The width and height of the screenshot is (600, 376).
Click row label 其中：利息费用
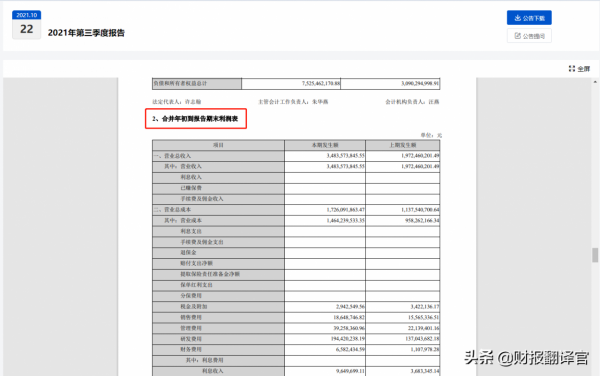click(x=204, y=360)
